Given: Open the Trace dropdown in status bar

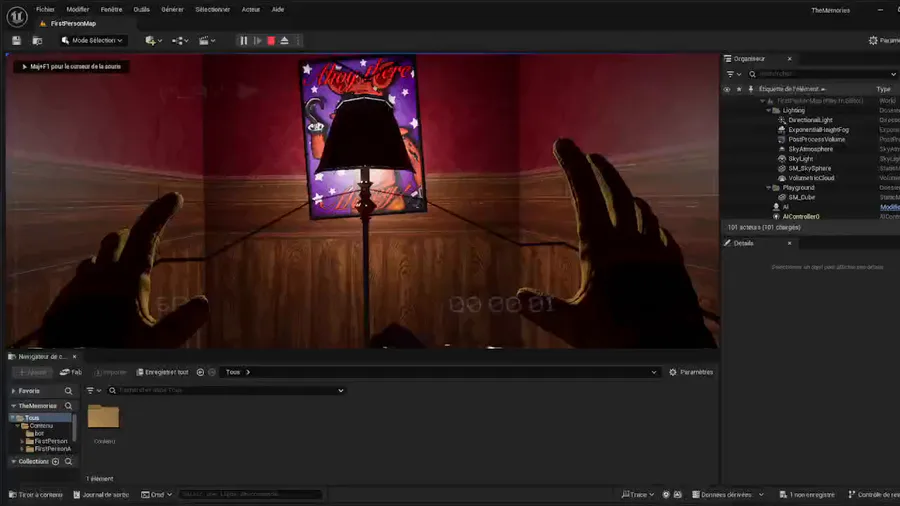Looking at the screenshot, I should [x=638, y=495].
